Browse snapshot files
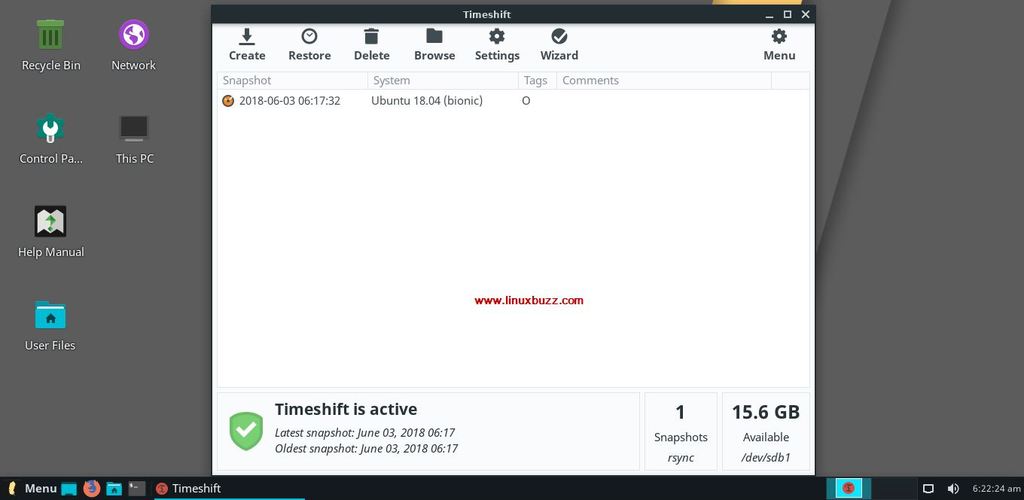Image resolution: width=1024 pixels, height=500 pixels. 434,45
